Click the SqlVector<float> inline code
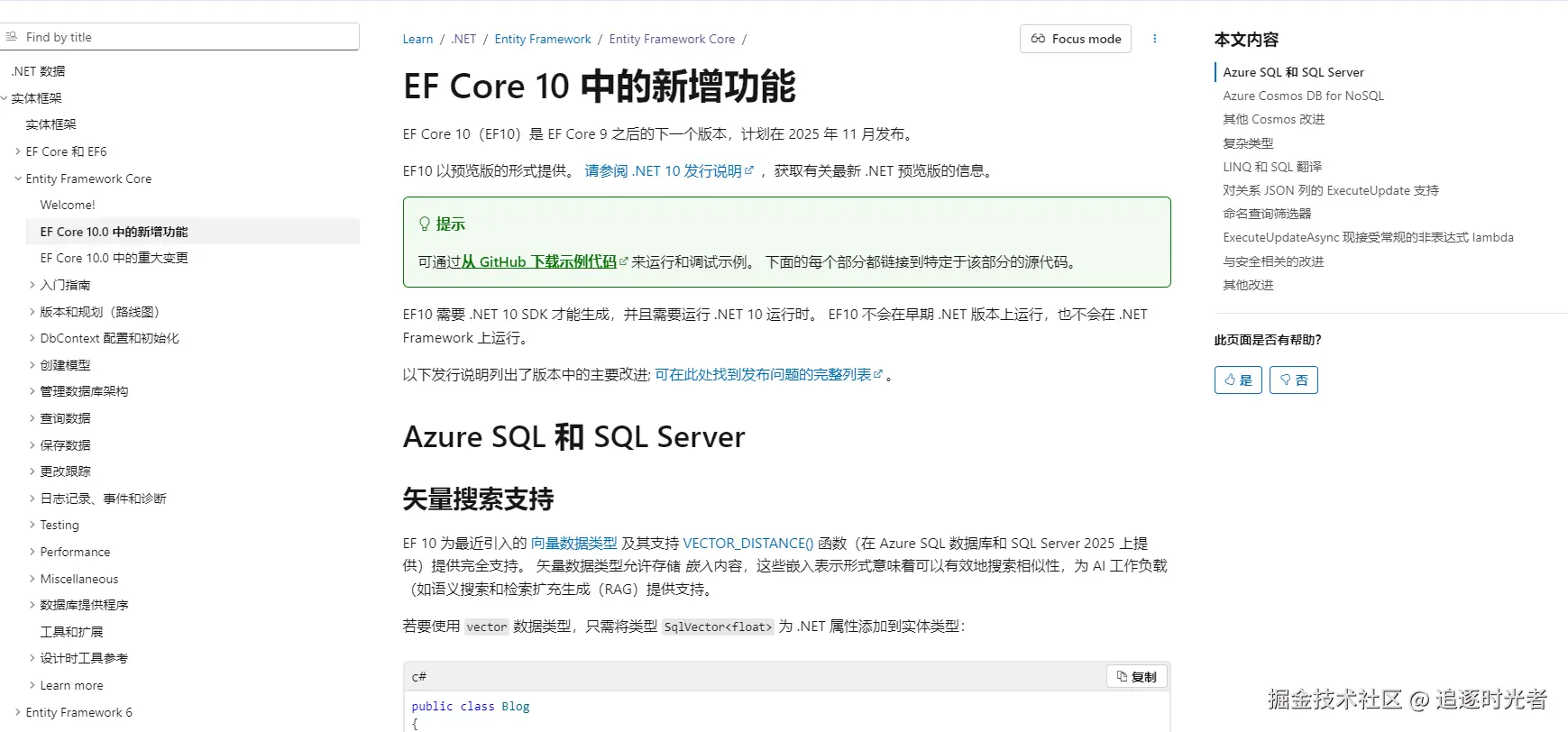1568x732 pixels. [718, 627]
